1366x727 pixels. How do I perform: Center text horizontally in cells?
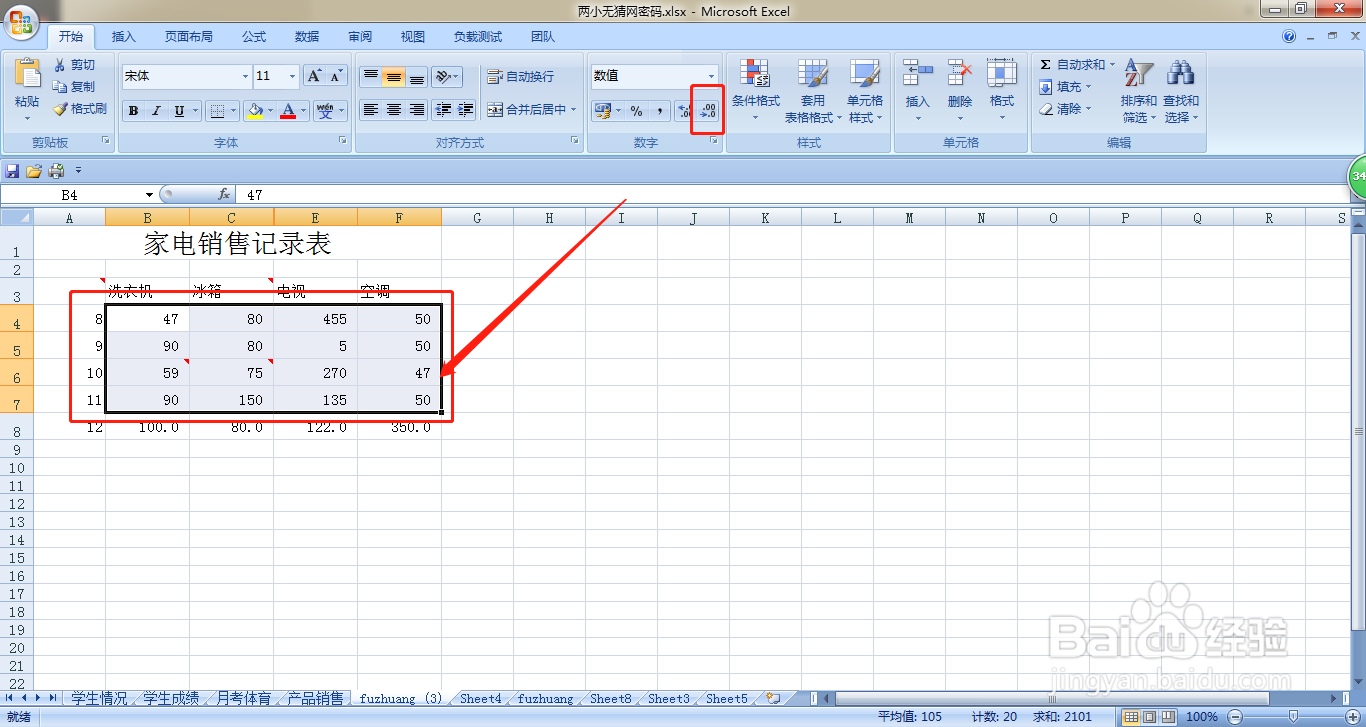394,110
